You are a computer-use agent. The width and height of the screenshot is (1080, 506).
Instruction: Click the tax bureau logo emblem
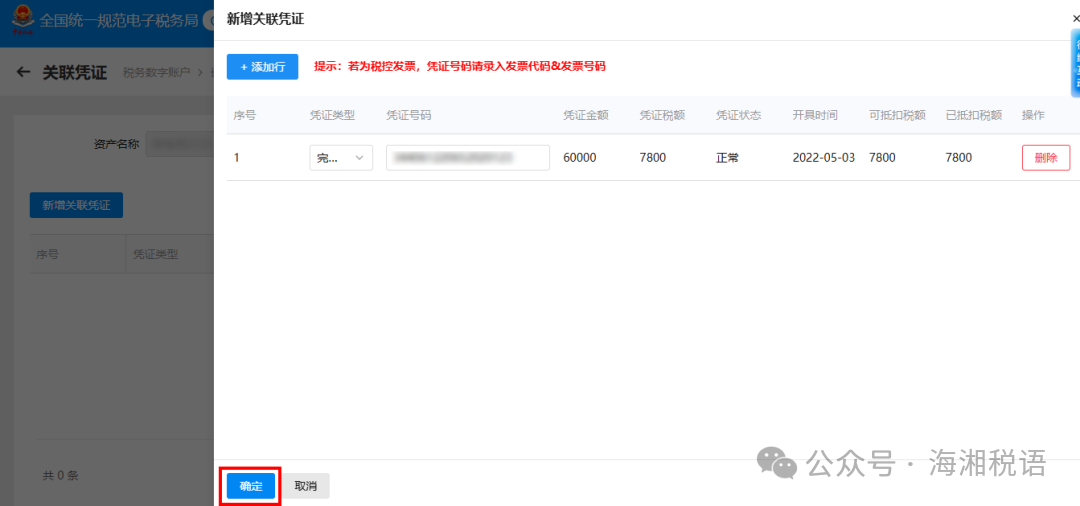(23, 20)
